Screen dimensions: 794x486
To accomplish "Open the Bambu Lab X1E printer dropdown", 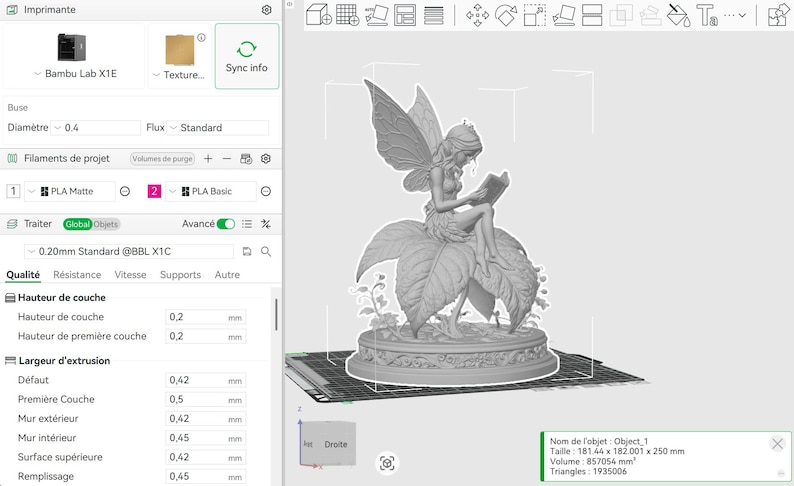I will pyautogui.click(x=75, y=73).
